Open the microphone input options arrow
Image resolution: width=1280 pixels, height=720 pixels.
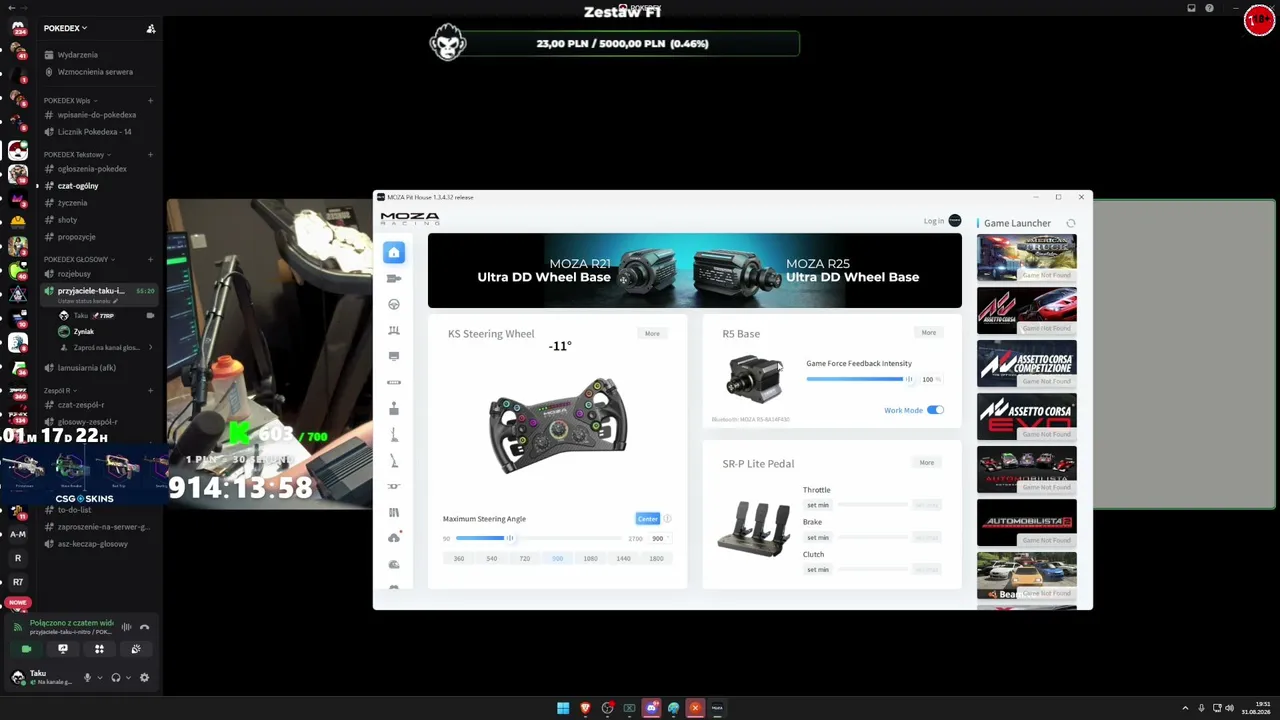99,678
